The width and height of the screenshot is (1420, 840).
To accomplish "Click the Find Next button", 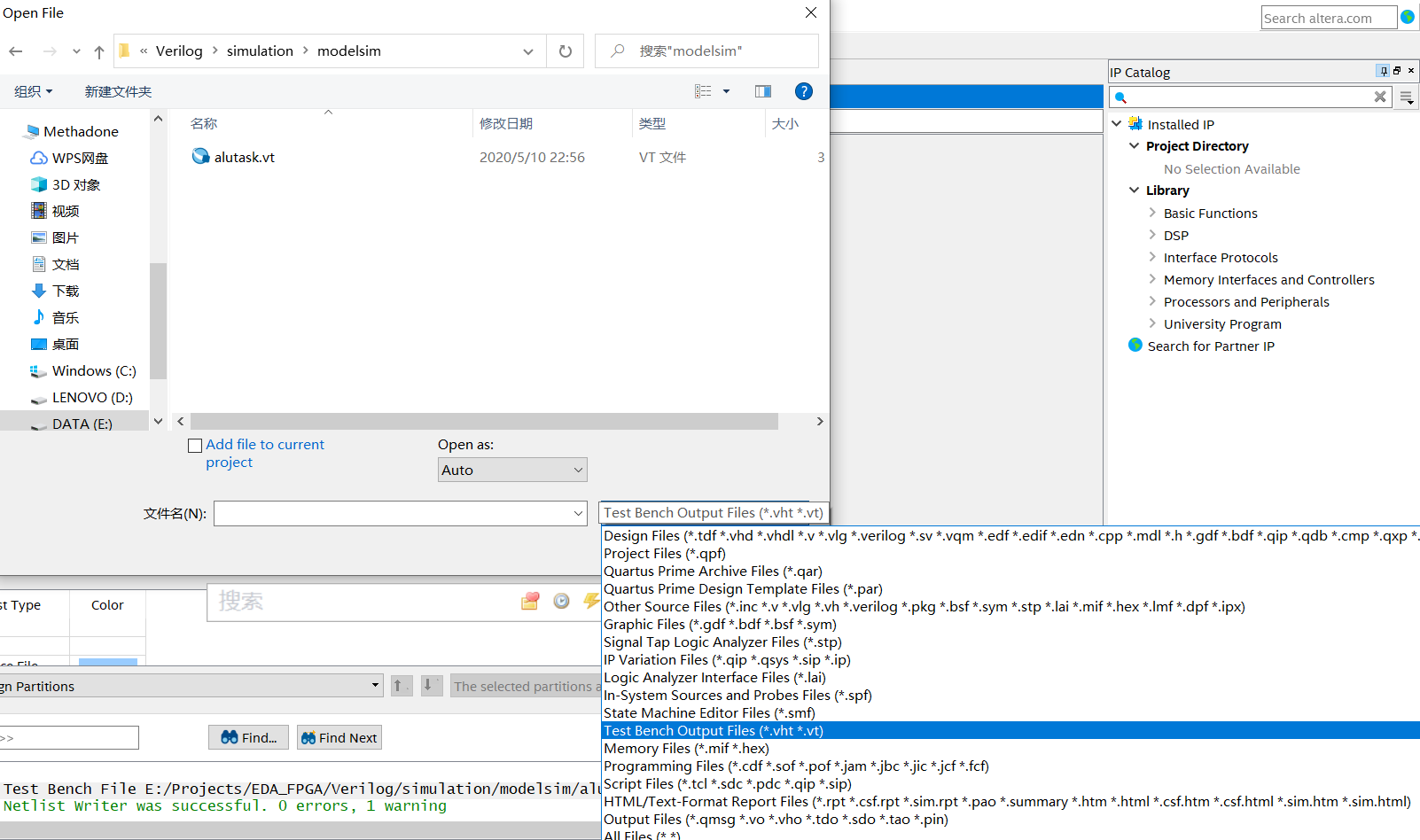I will coord(339,737).
